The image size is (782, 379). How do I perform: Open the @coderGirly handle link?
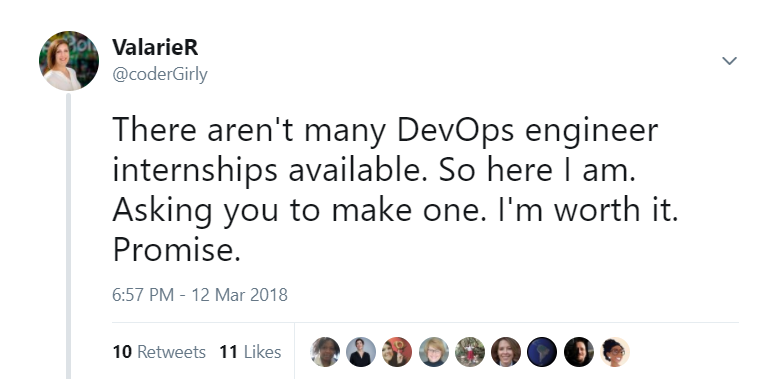coord(160,74)
